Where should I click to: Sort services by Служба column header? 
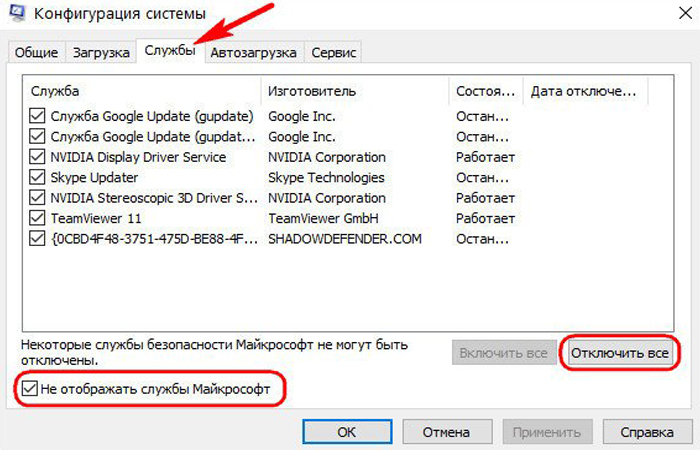(140, 91)
